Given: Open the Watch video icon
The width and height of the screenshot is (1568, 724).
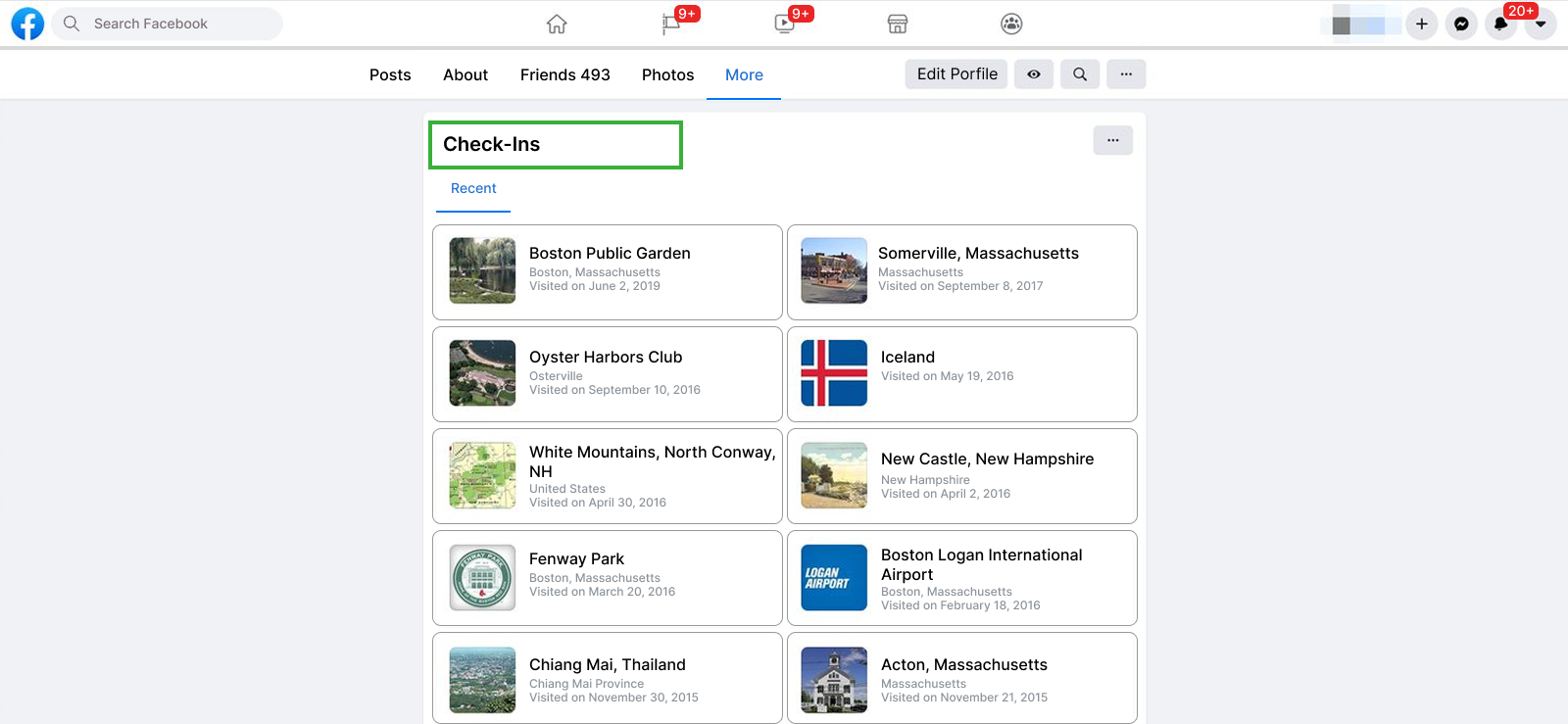Looking at the screenshot, I should 784,24.
